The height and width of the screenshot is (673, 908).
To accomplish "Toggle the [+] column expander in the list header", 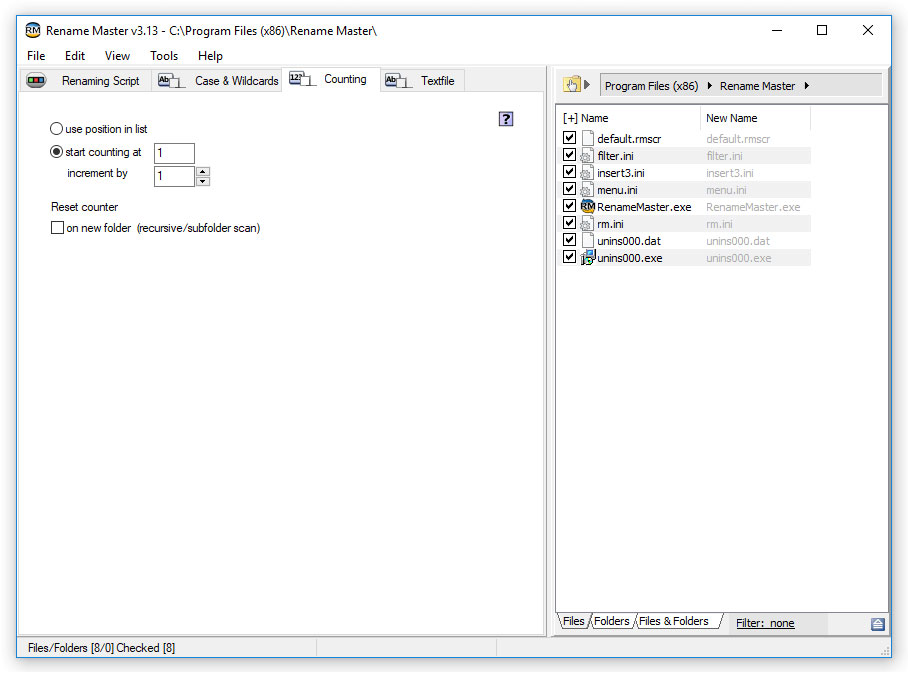I will (x=570, y=118).
